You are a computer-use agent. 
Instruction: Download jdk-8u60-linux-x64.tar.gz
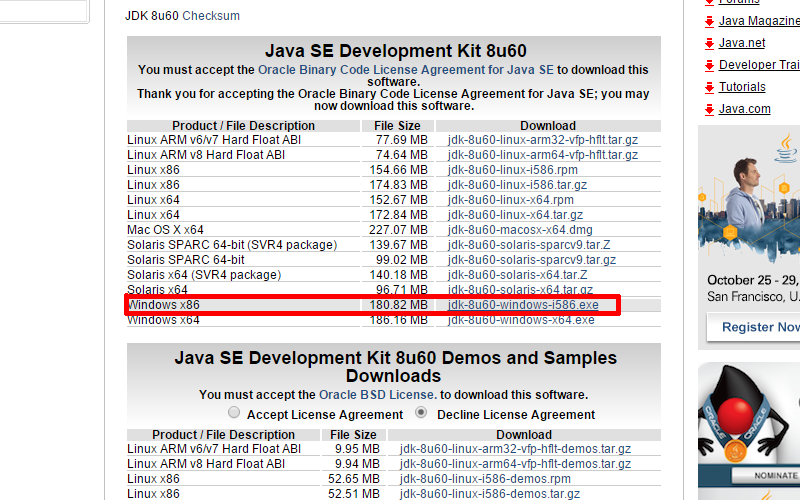coord(515,215)
